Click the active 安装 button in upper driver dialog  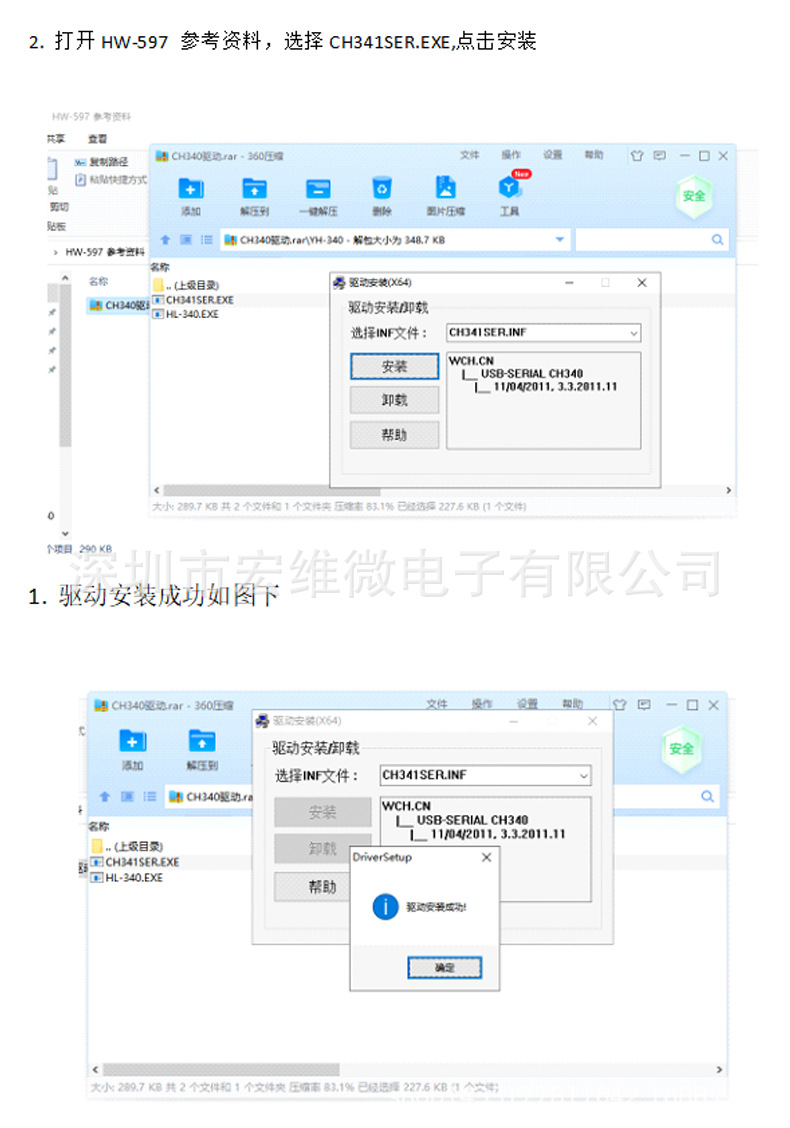(x=394, y=366)
